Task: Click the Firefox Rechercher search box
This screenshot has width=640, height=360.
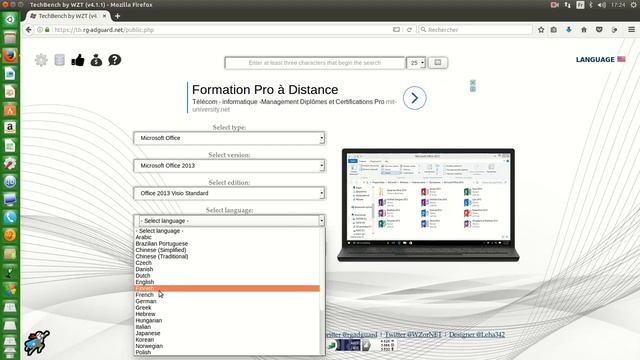Action: click(476, 30)
